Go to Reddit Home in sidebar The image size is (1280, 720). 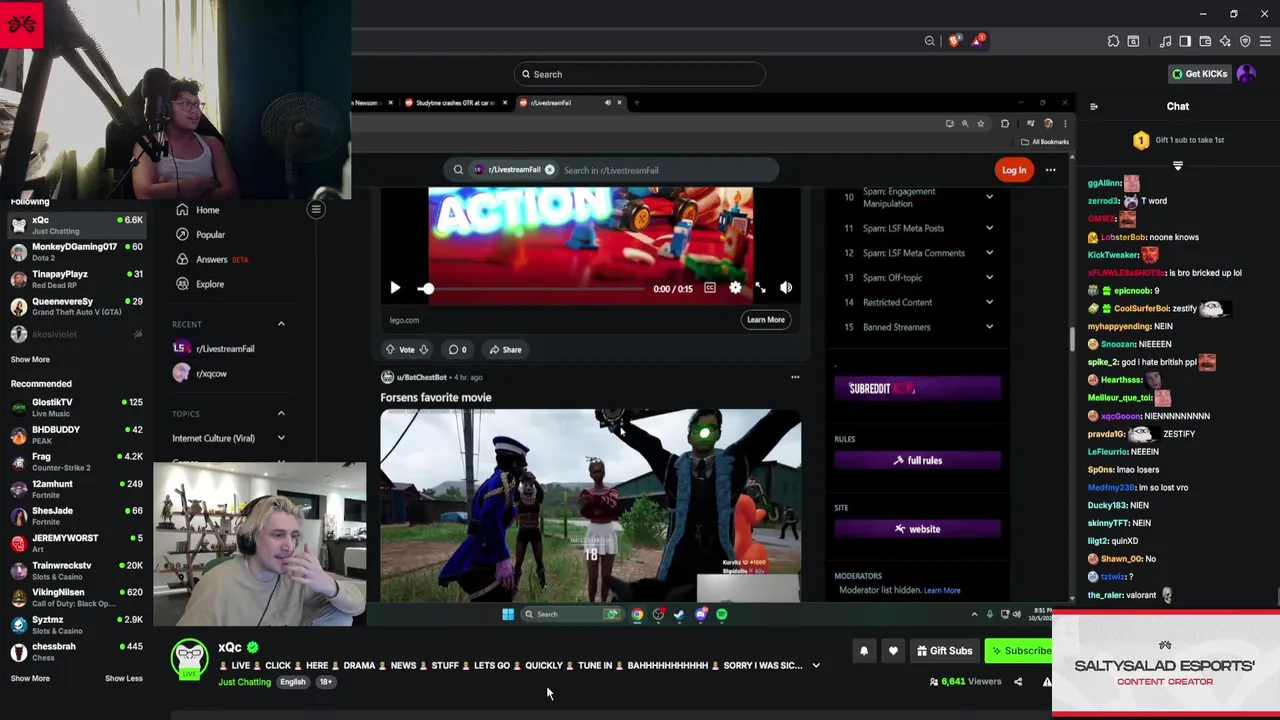coord(198,210)
